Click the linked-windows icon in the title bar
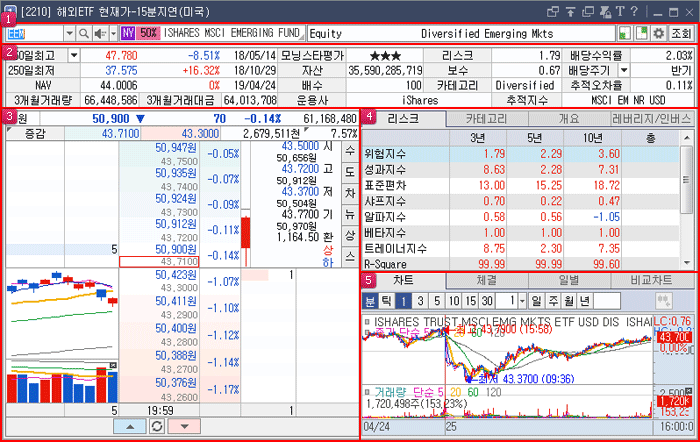This screenshot has width=700, height=442. 553,12
